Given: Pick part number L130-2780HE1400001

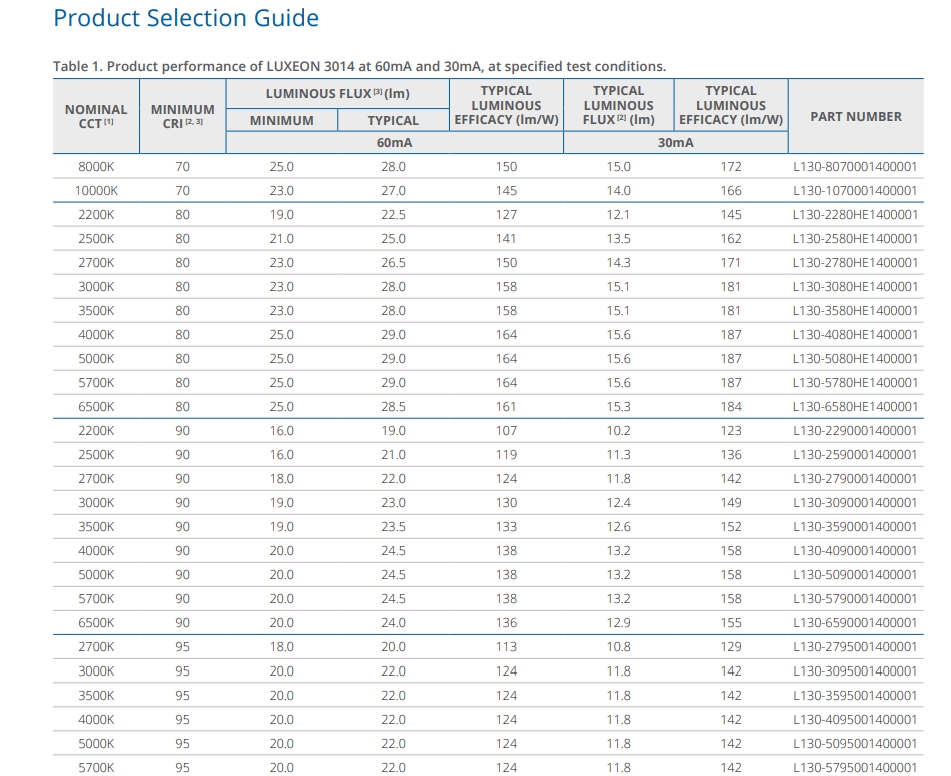Looking at the screenshot, I should coord(855,263).
